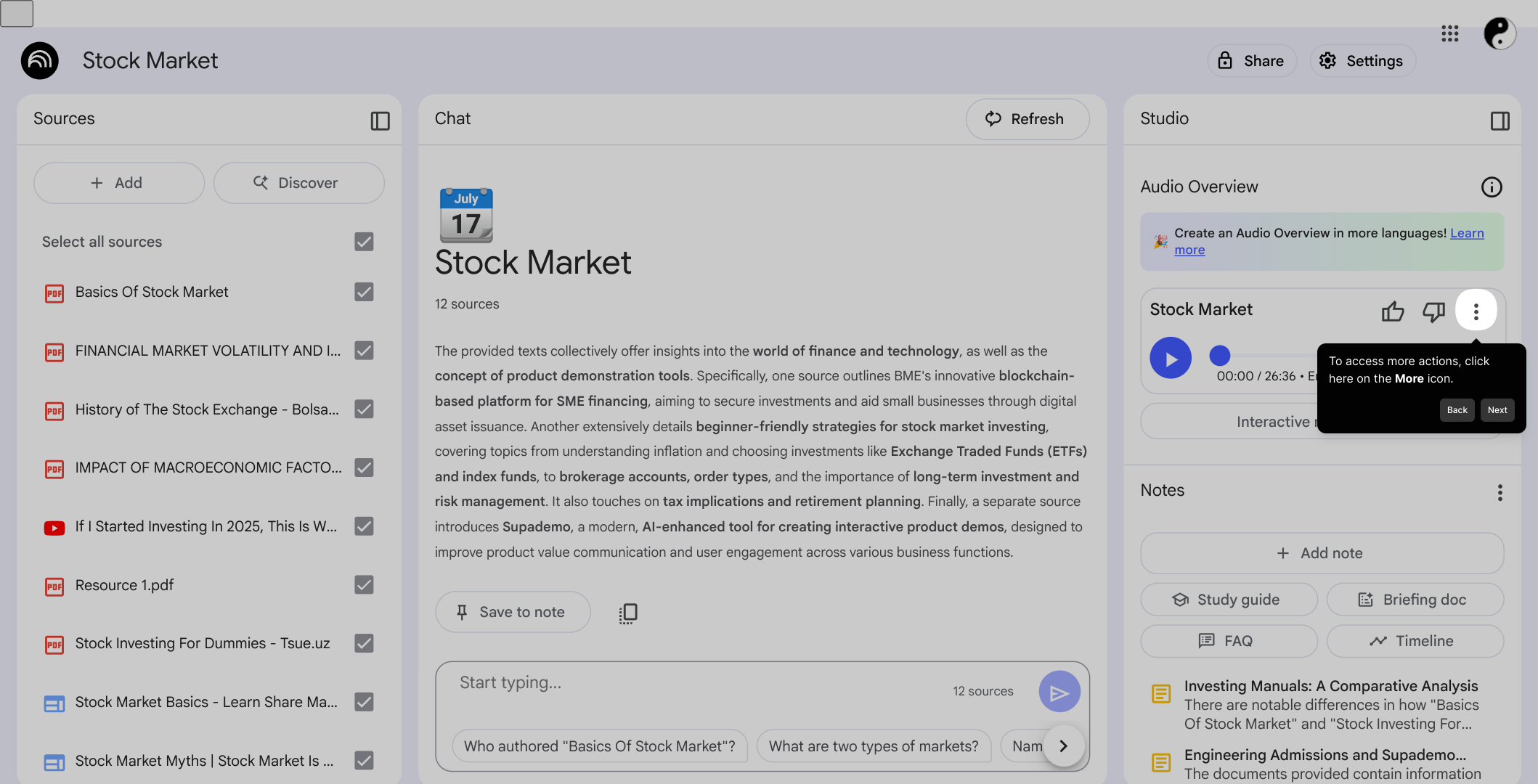Click the PDF icon for Basics Of Stock Market
The width and height of the screenshot is (1538, 784).
[x=54, y=293]
